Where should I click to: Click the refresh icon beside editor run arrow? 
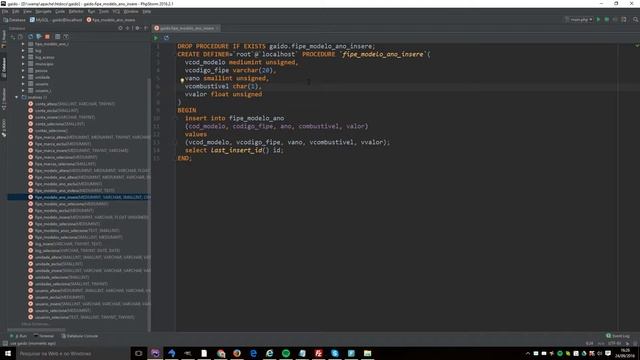[x=166, y=38]
